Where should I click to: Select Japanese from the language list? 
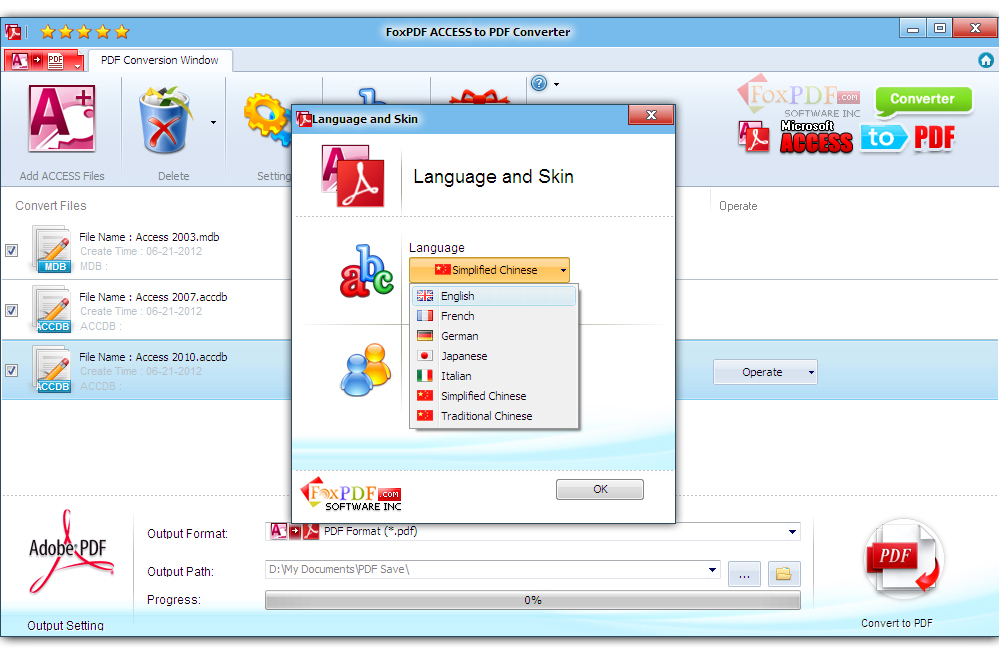point(494,356)
